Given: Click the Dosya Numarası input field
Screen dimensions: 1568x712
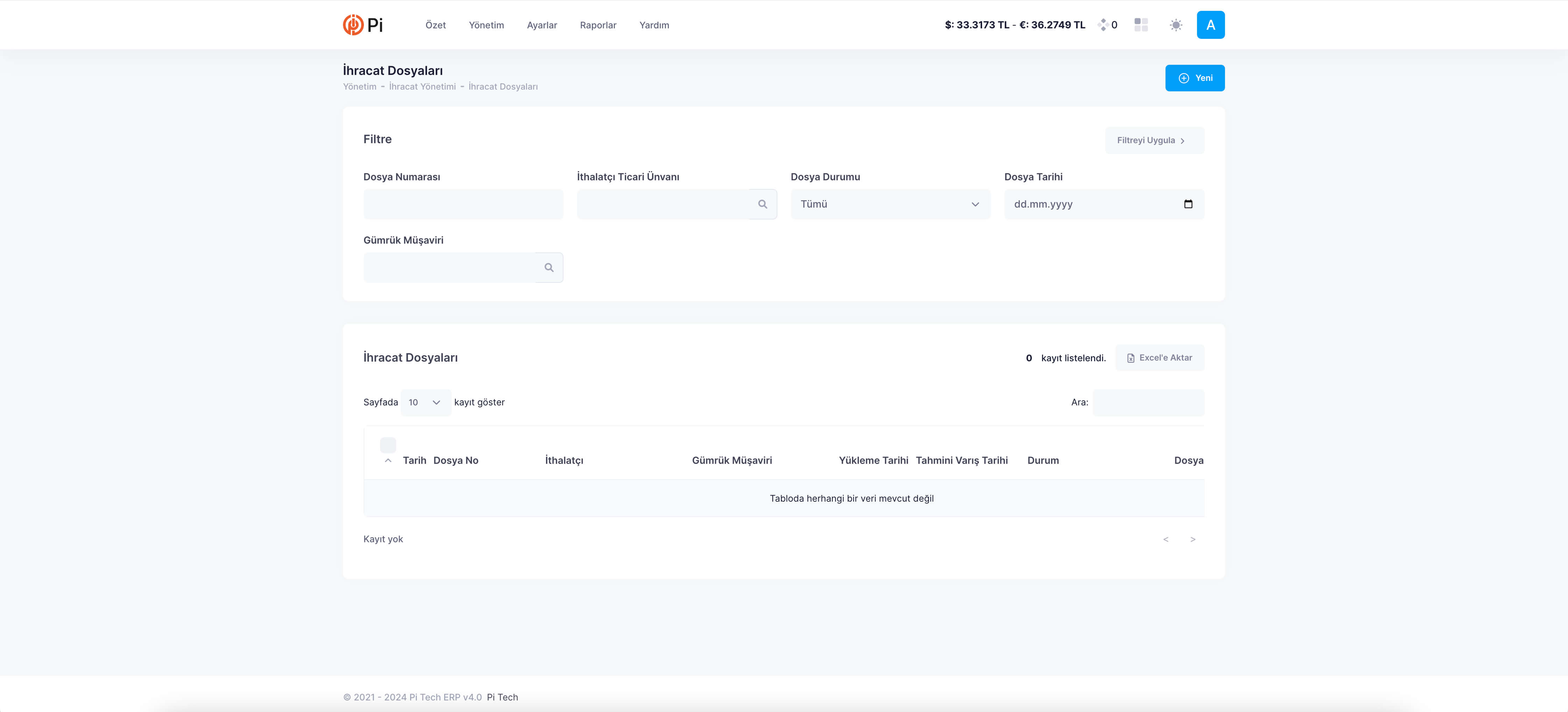Looking at the screenshot, I should pos(463,204).
